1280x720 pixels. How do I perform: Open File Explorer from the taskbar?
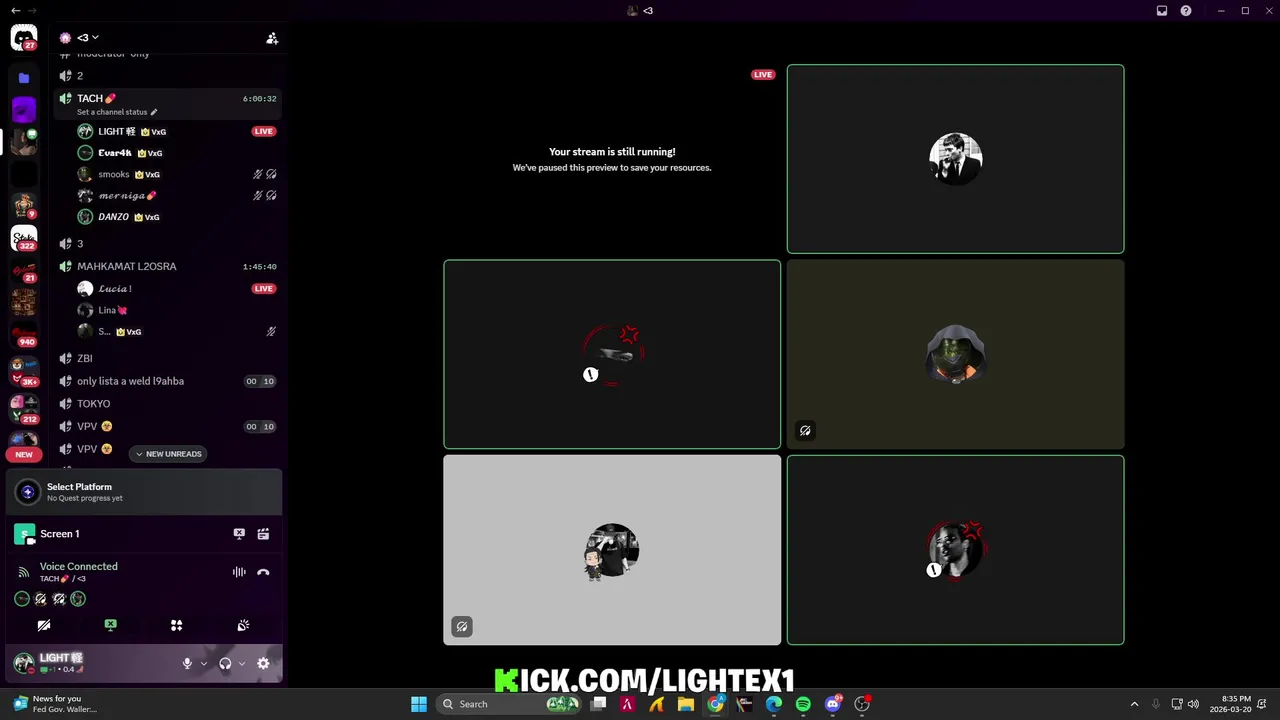686,704
